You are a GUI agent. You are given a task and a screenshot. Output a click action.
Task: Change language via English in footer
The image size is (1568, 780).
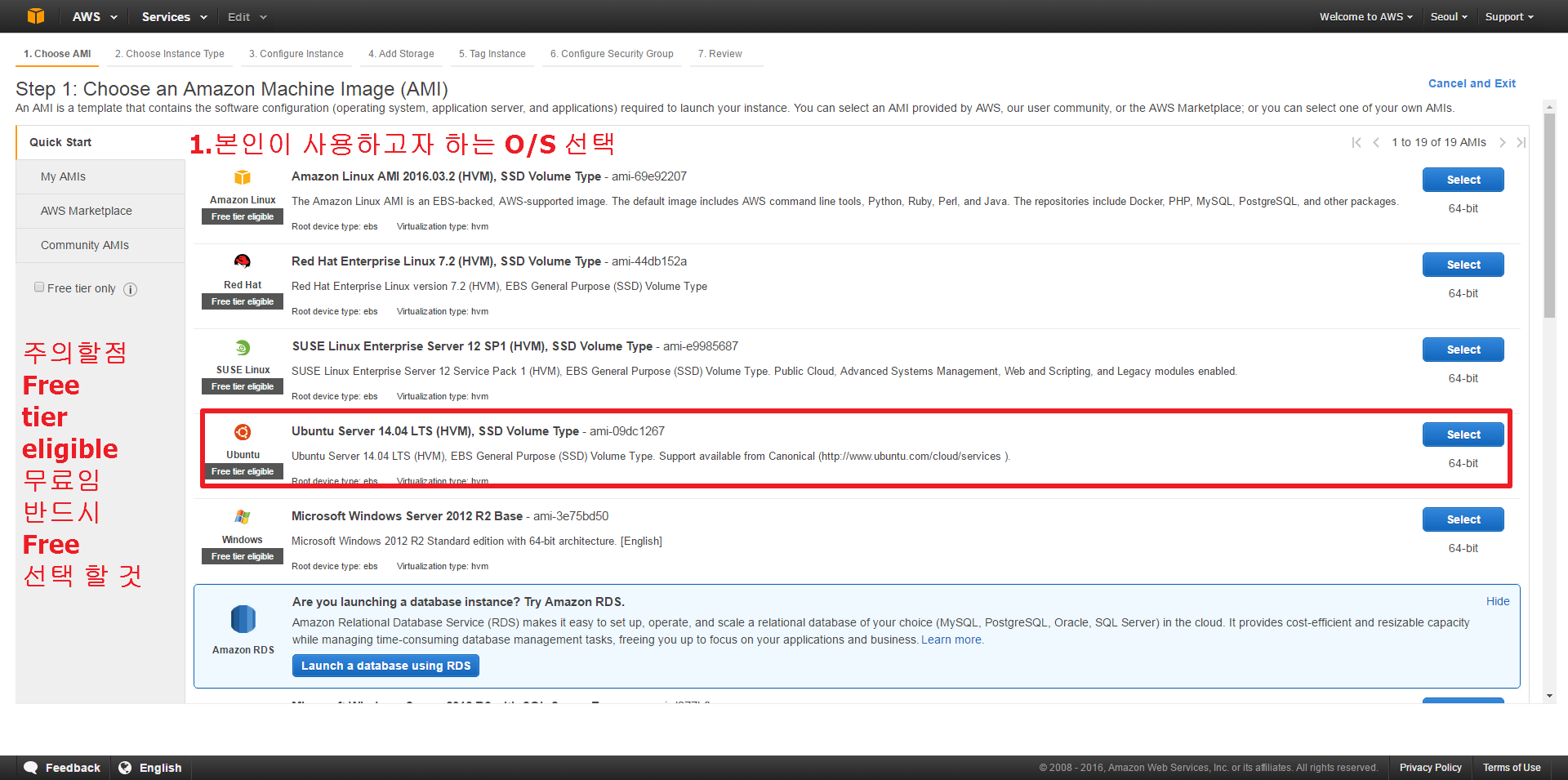[150, 768]
